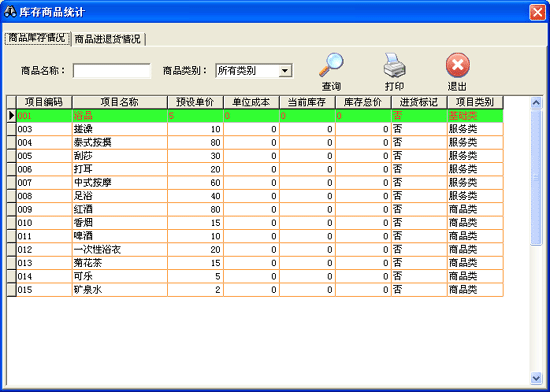The height and width of the screenshot is (392, 550).
Task: Click the 查询 magnifier icon
Action: coord(331,65)
